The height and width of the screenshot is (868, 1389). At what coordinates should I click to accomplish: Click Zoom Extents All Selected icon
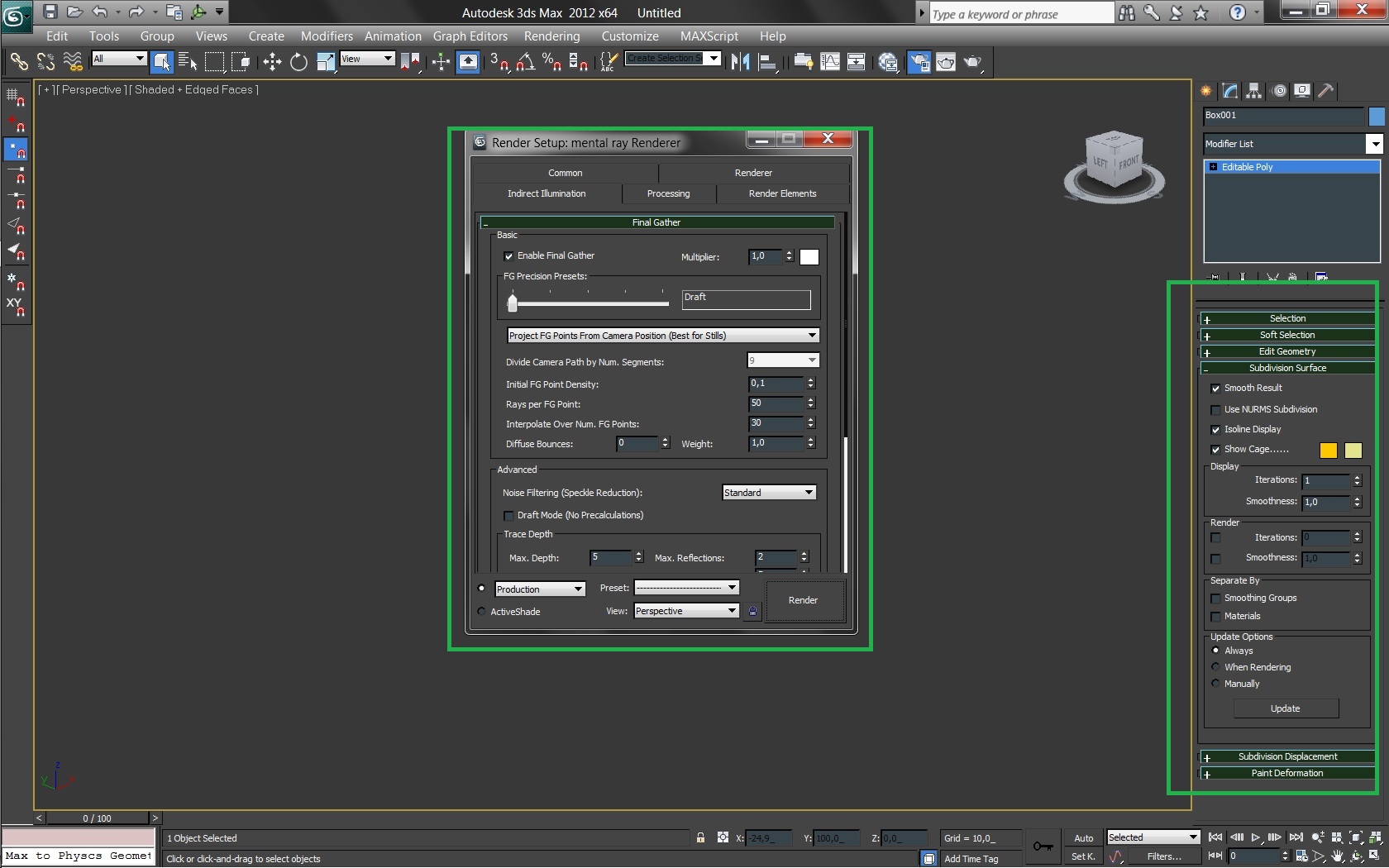1374,837
